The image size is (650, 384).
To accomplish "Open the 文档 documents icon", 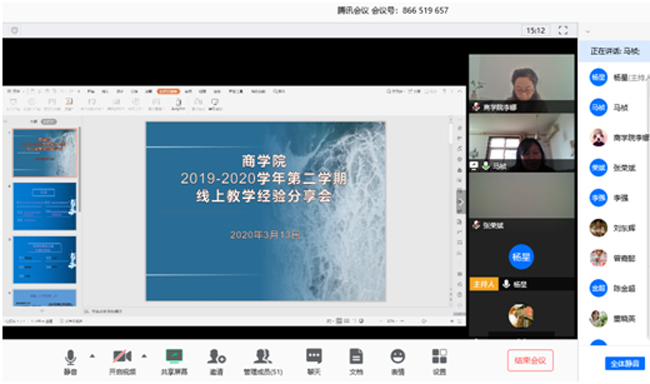I will pos(356,362).
